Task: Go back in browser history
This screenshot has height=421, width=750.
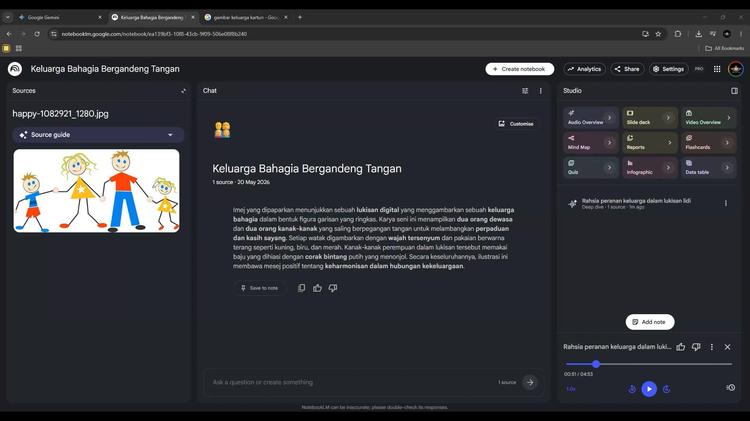Action: (x=9, y=34)
